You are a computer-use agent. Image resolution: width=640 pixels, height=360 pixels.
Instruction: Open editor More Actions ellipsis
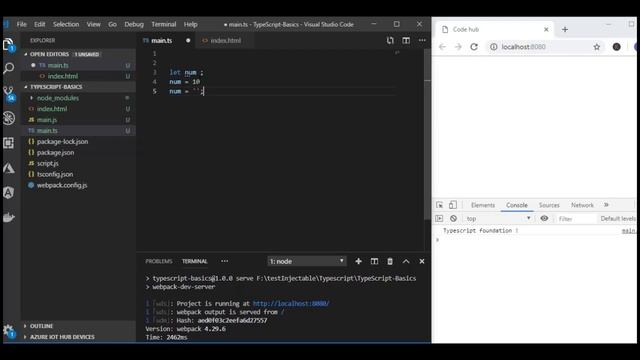(422, 40)
